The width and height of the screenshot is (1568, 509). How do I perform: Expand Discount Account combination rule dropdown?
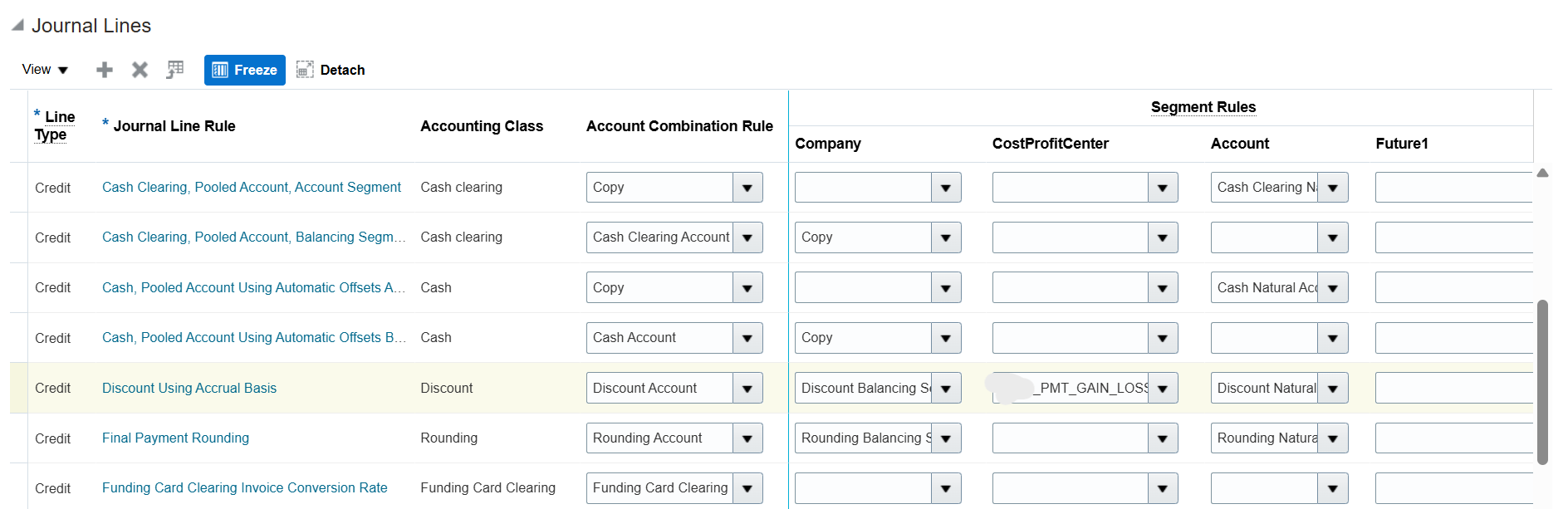[747, 389]
